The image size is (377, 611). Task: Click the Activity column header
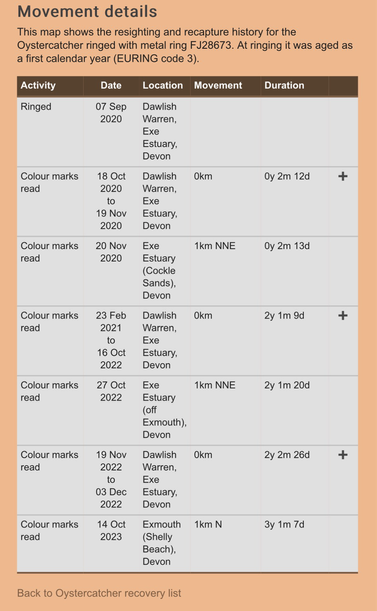point(38,85)
